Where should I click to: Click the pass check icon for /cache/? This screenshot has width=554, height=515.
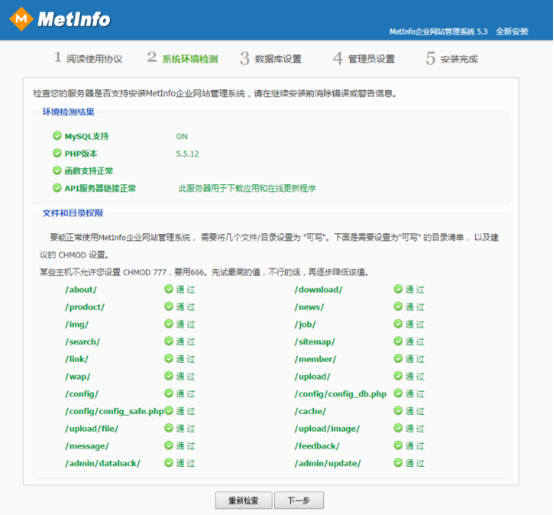point(398,410)
